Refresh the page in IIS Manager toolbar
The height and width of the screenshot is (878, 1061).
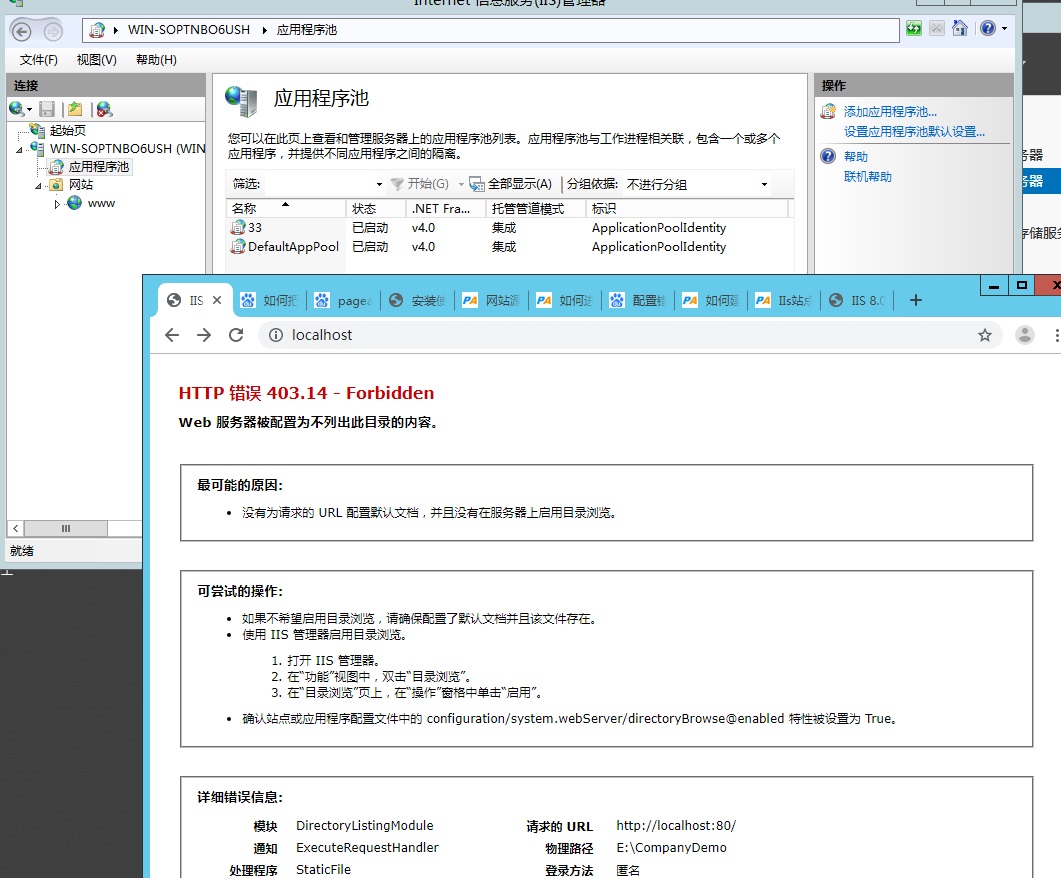pyautogui.click(x=914, y=28)
